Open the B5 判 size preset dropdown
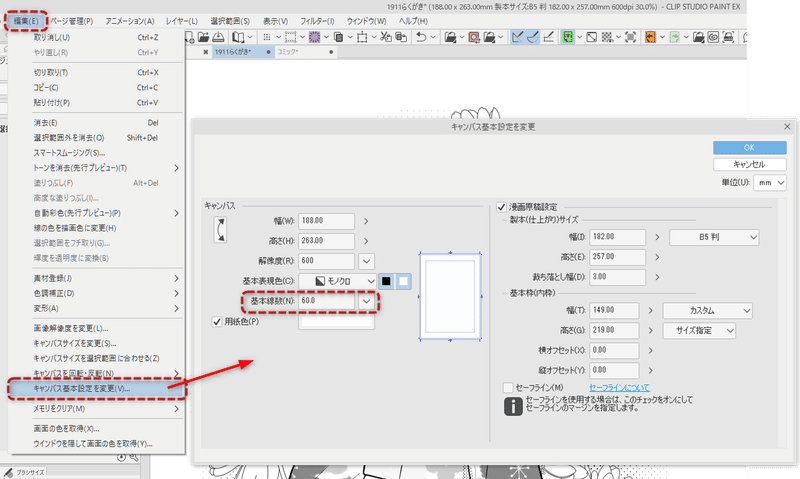 714,237
